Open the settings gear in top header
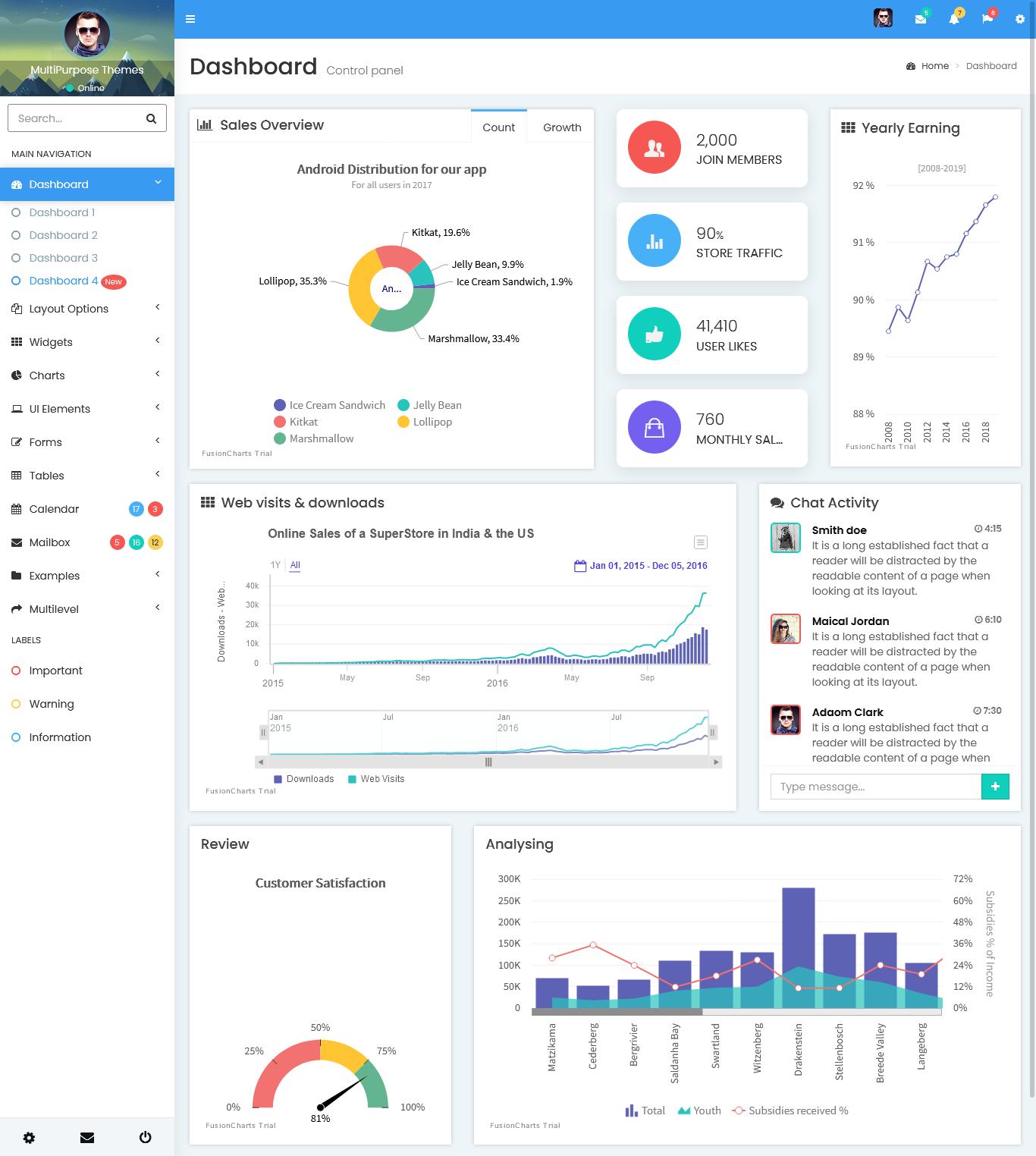This screenshot has height=1156, width=1036. 1019,19
